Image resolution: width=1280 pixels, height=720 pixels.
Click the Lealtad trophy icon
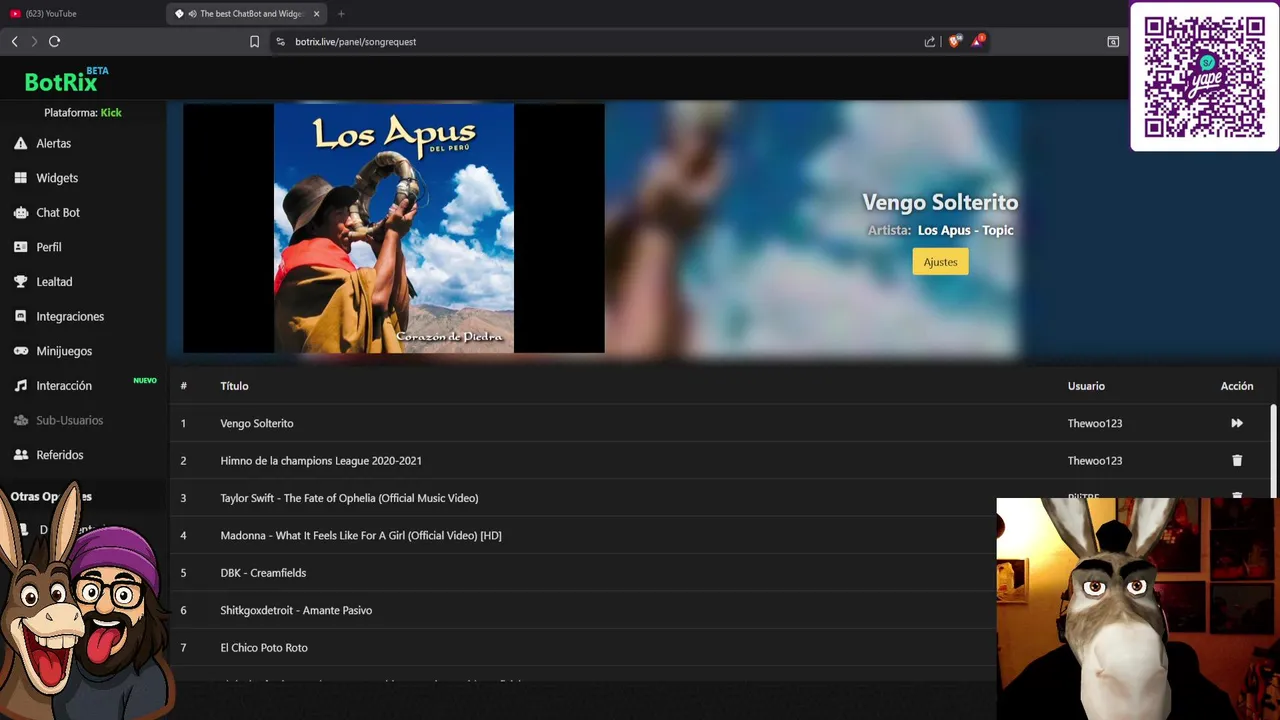(x=20, y=282)
